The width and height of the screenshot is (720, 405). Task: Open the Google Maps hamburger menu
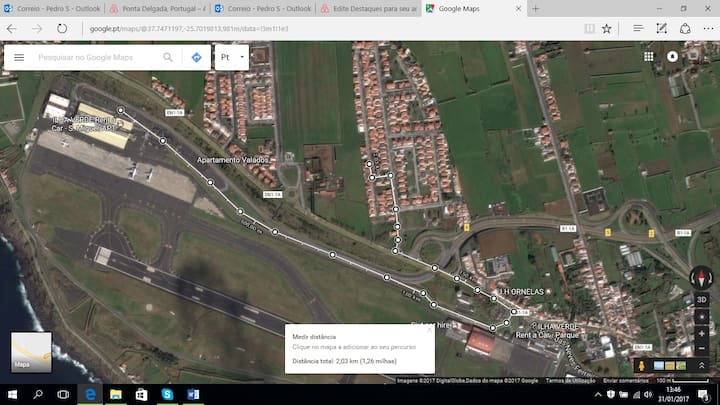pyautogui.click(x=18, y=58)
